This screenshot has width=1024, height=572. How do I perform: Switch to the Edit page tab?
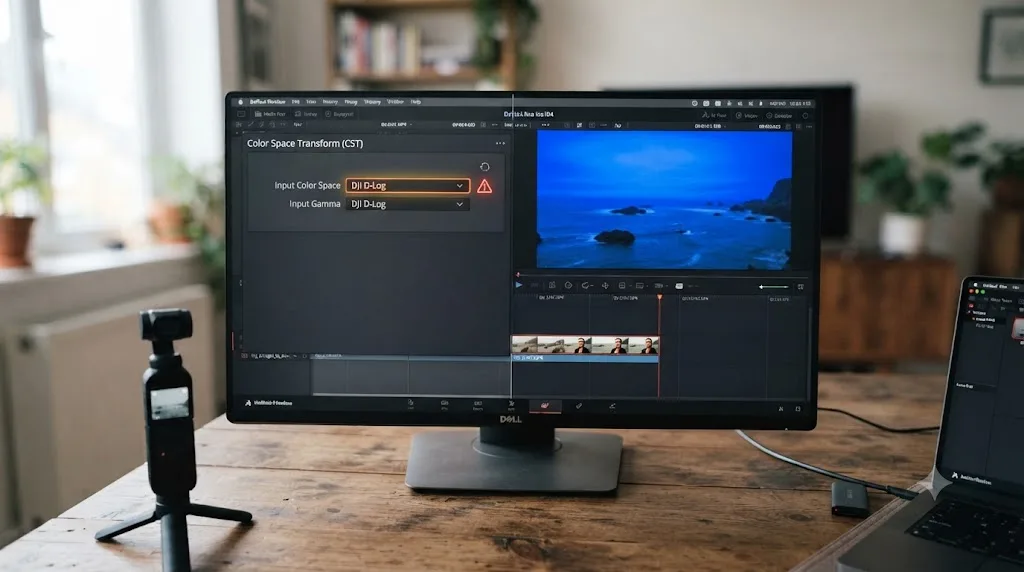[478, 405]
